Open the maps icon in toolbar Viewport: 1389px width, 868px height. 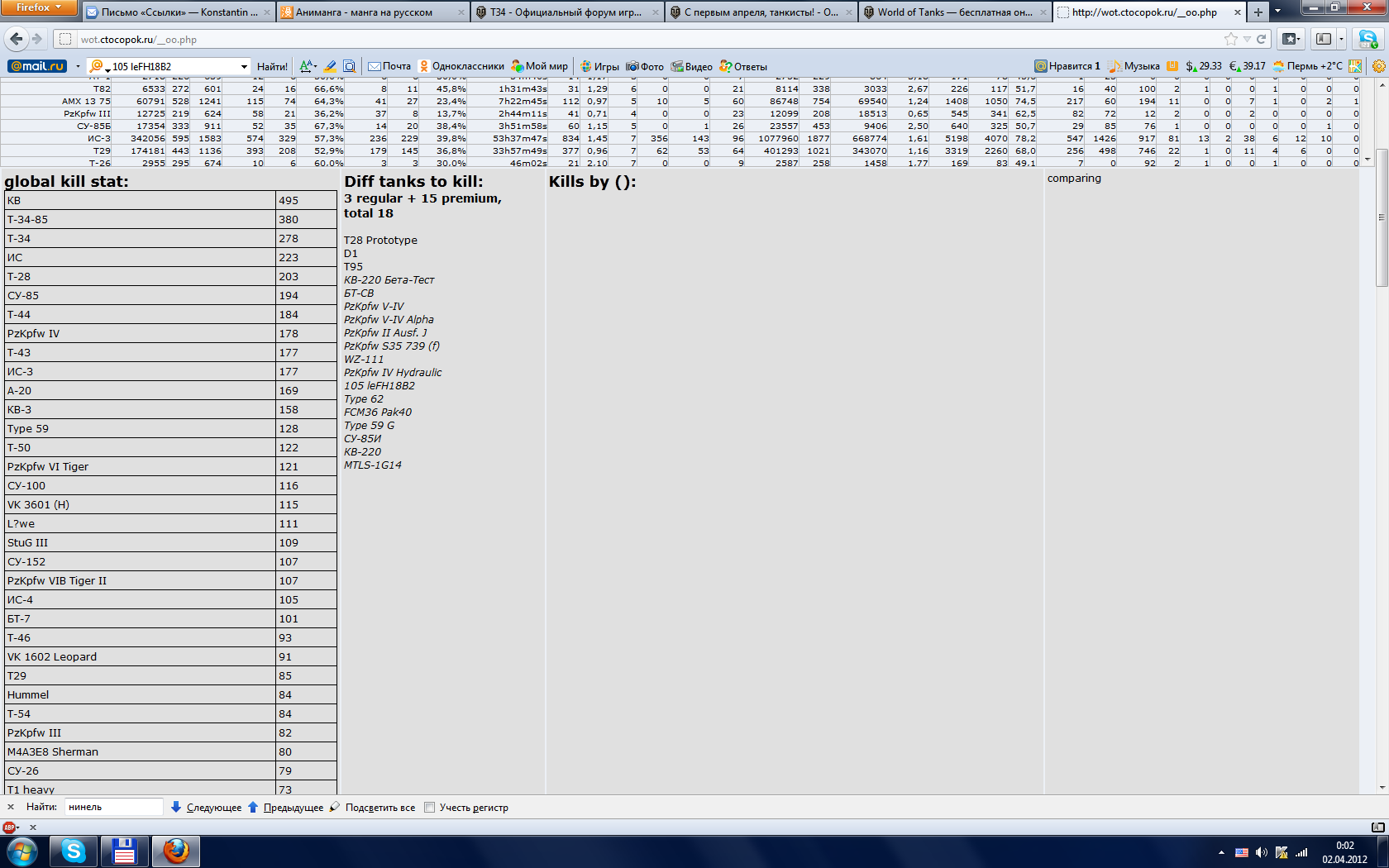click(1355, 66)
